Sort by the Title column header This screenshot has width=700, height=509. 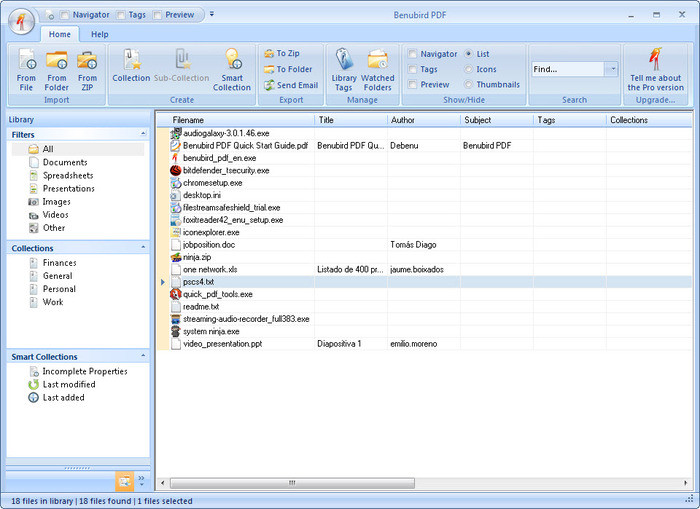(x=351, y=120)
